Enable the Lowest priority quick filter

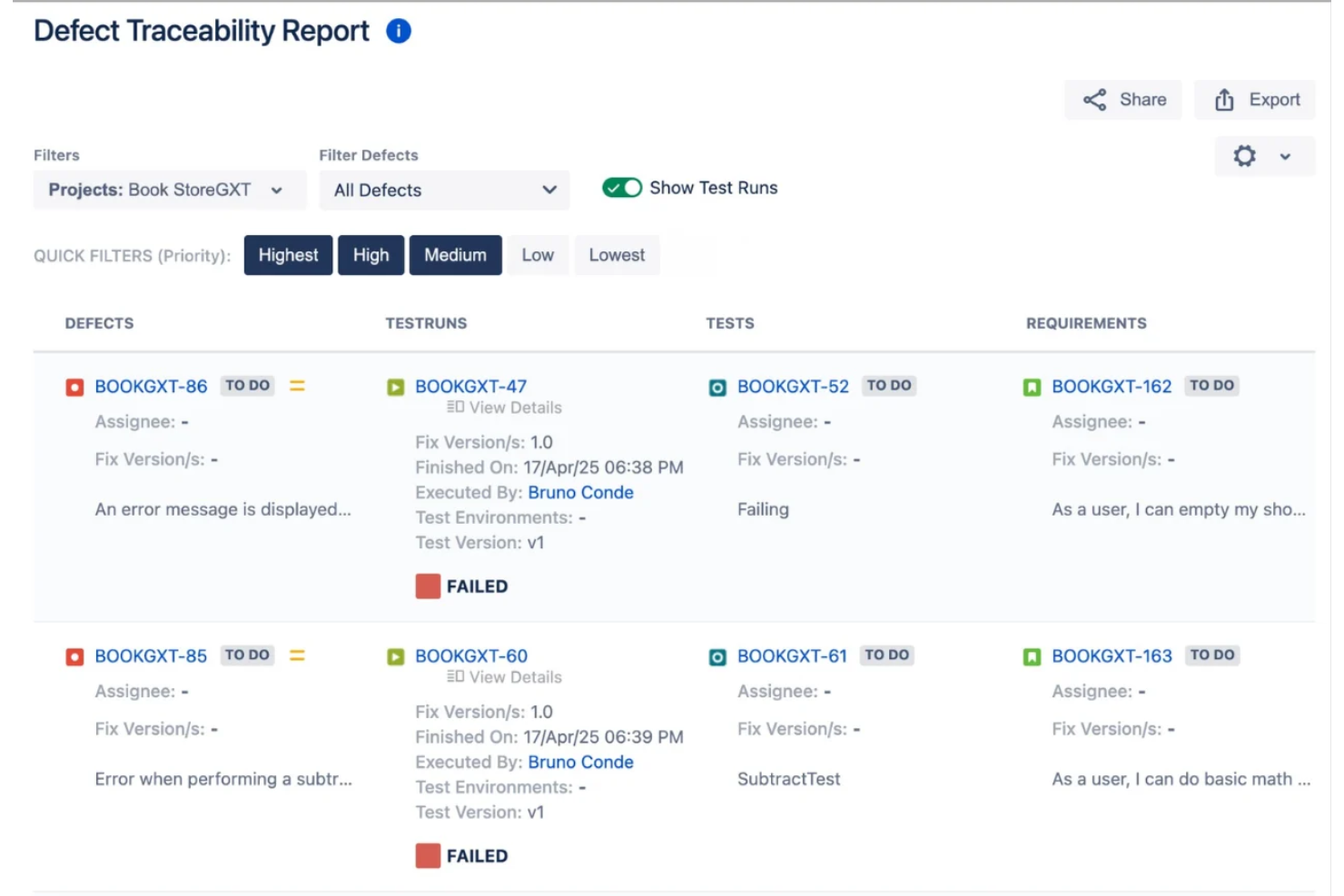coord(617,255)
